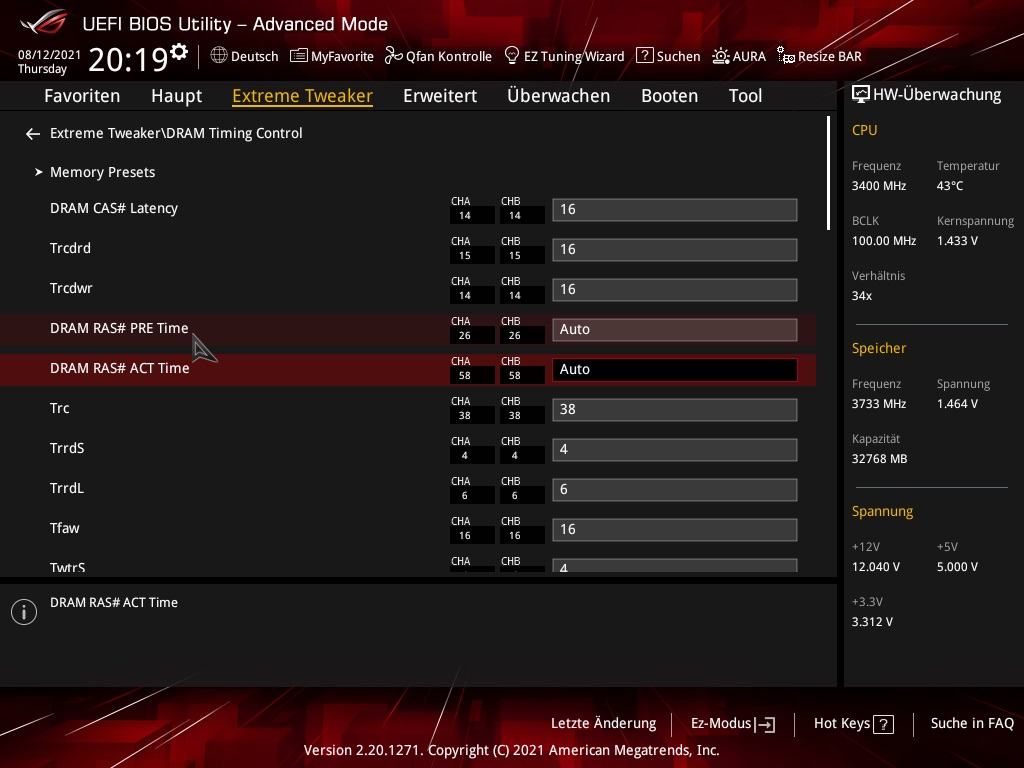Screen dimensions: 1024x768
Task: Click the AURA lighting icon
Action: tap(720, 56)
